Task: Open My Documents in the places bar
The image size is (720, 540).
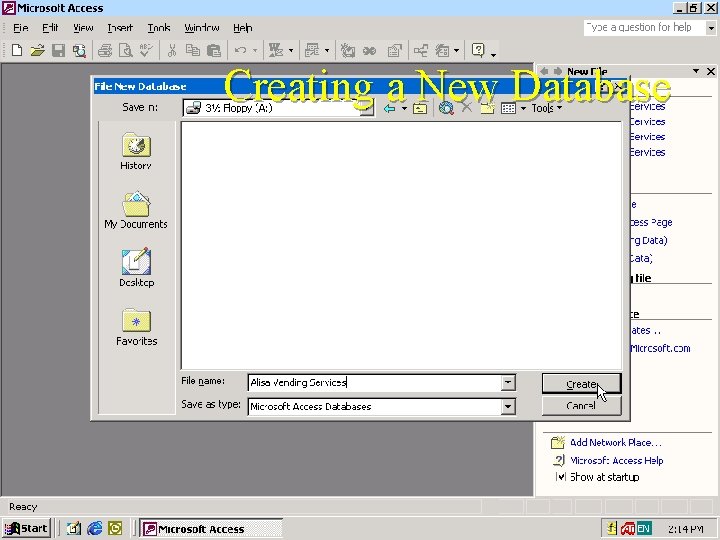Action: [136, 210]
